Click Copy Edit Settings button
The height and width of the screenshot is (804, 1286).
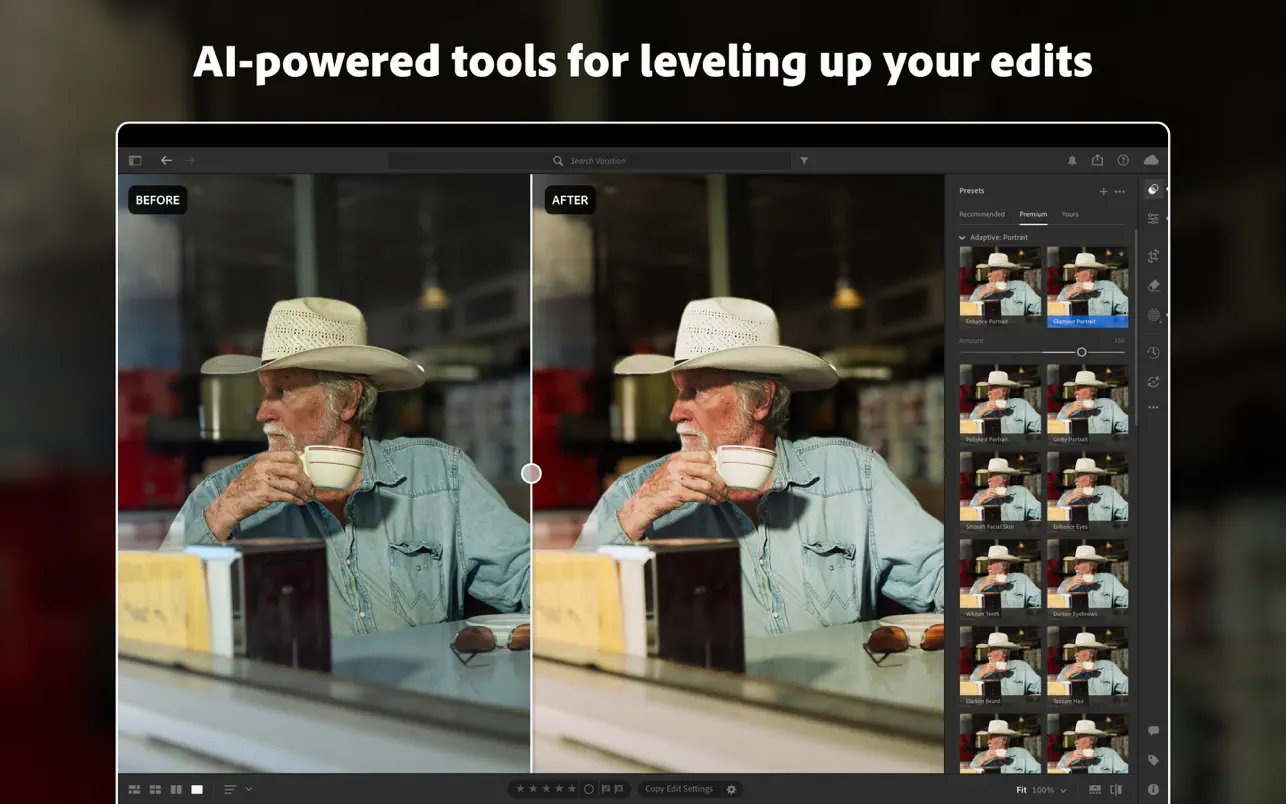point(679,789)
